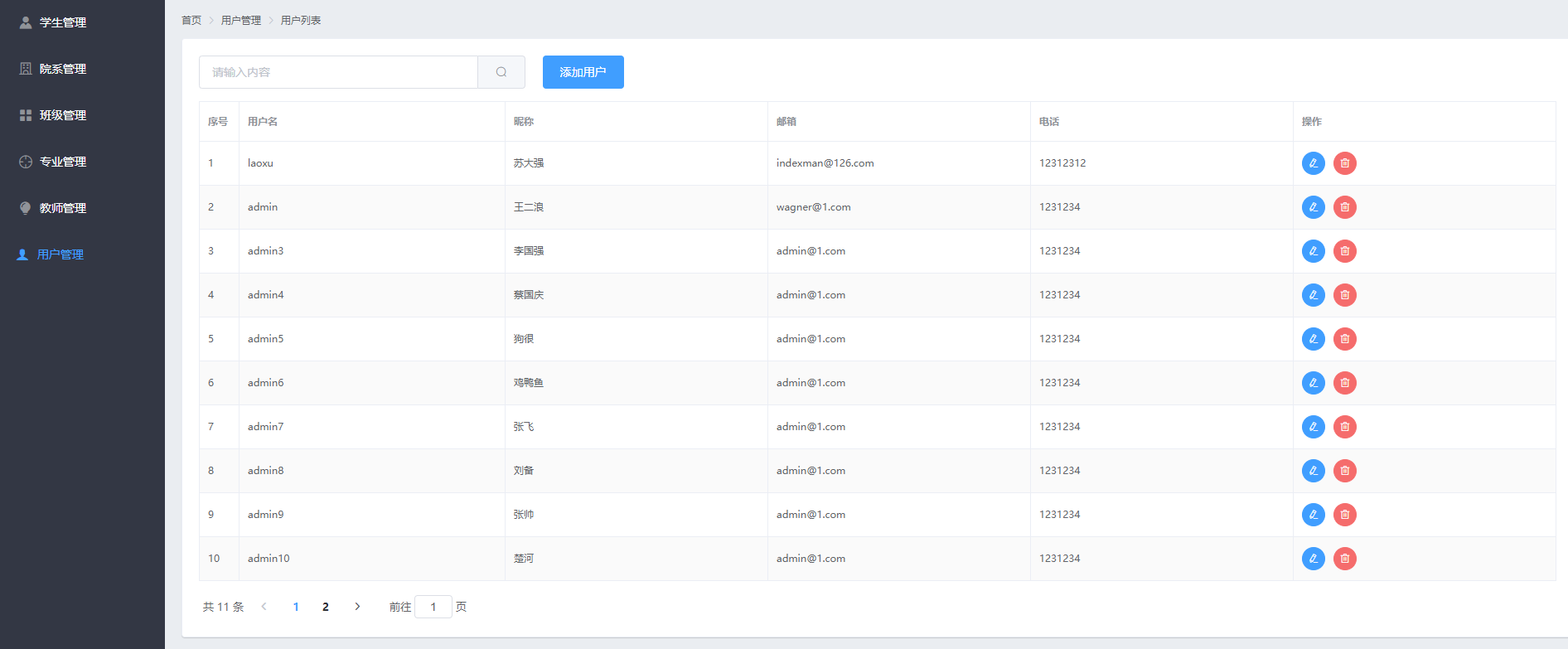Click nickname 鸡鸭鱼
This screenshot has width=1568, height=649.
[529, 383]
